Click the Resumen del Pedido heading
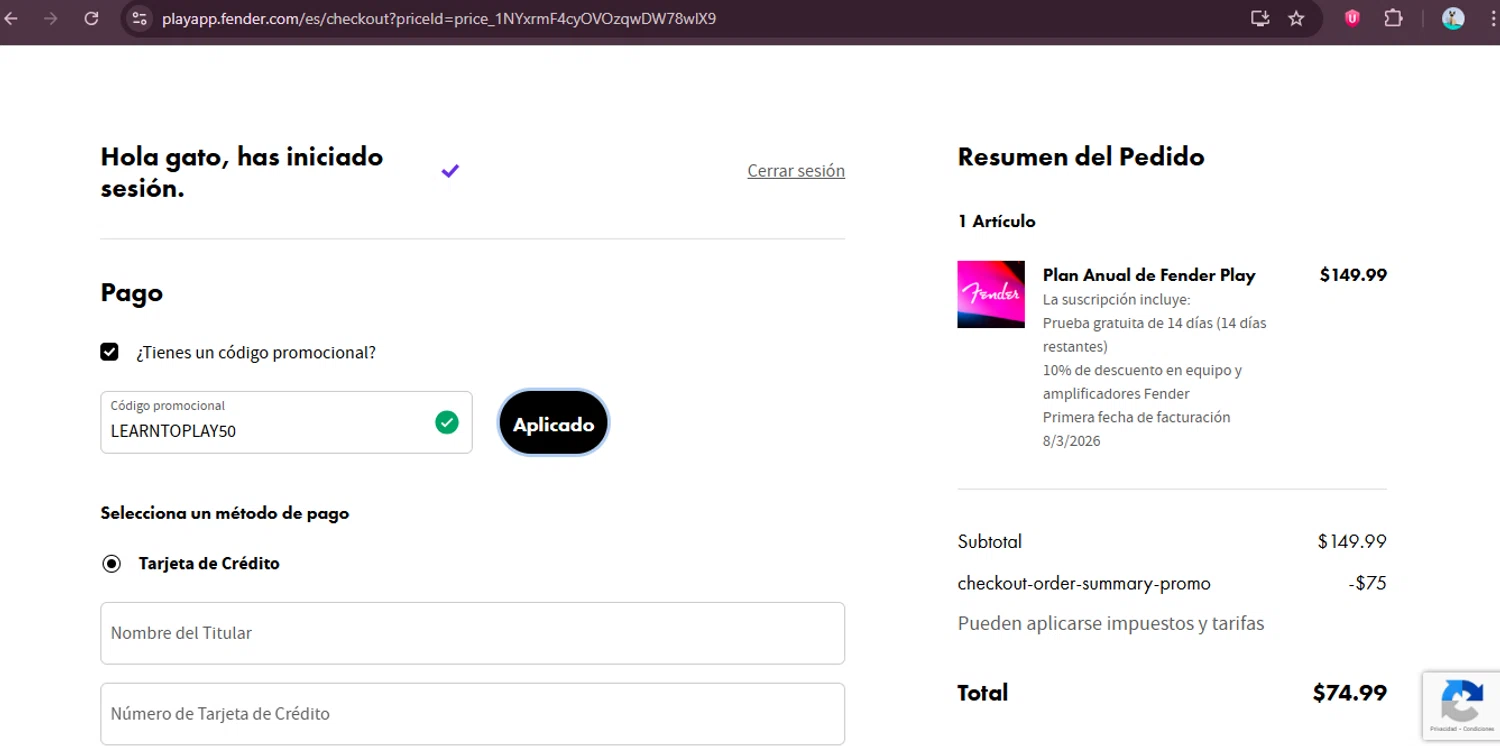Image resolution: width=1500 pixels, height=746 pixels. pos(1081,157)
